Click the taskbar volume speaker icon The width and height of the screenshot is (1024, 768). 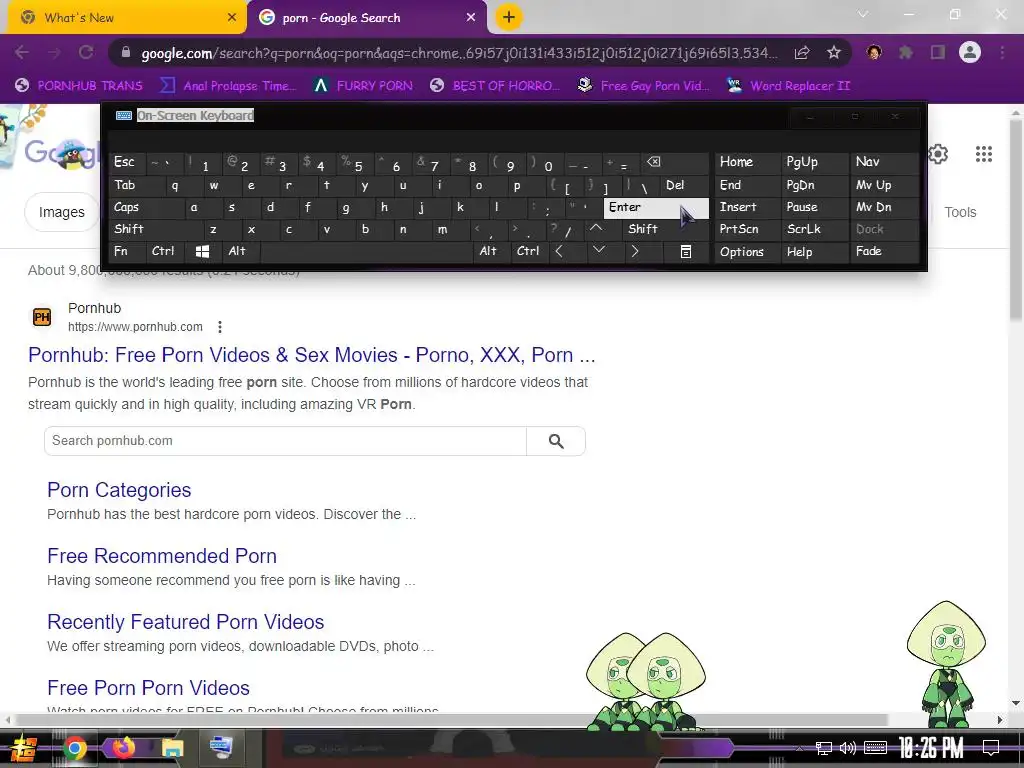[x=848, y=748]
